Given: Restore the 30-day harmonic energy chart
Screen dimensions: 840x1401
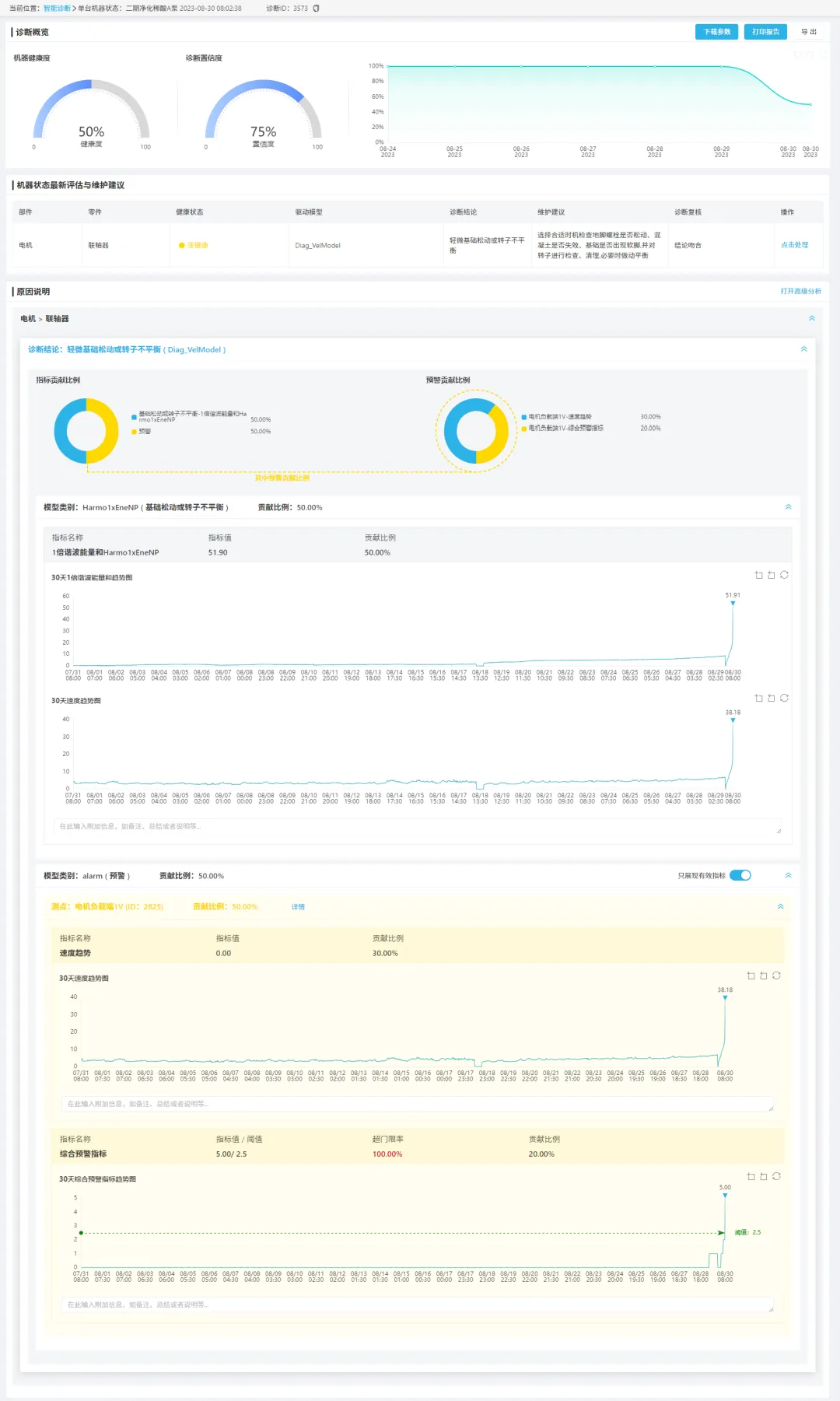Looking at the screenshot, I should click(x=784, y=575).
